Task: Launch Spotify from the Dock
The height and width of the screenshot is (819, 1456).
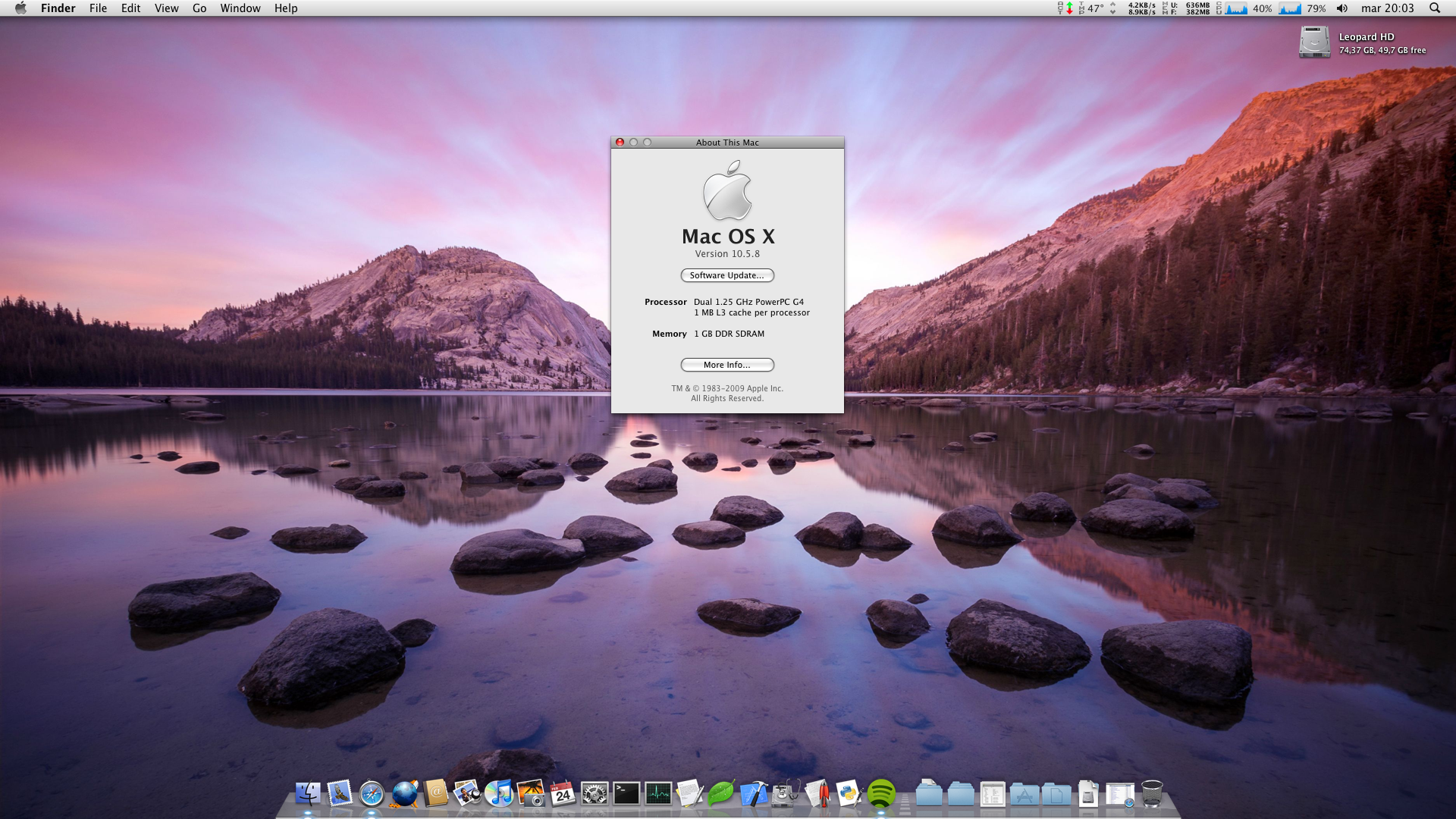Action: (881, 794)
